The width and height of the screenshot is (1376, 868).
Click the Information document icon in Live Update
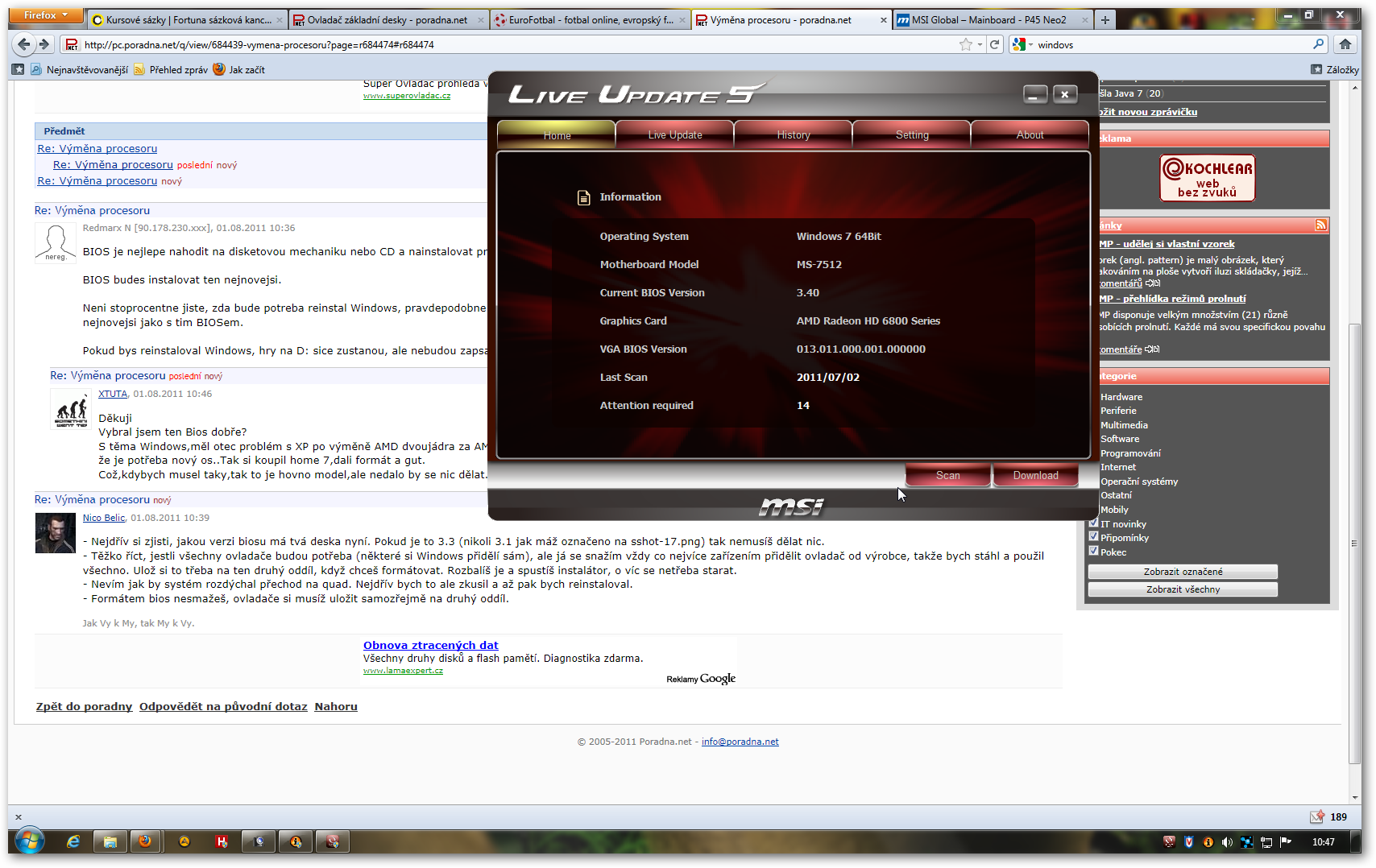click(x=584, y=197)
